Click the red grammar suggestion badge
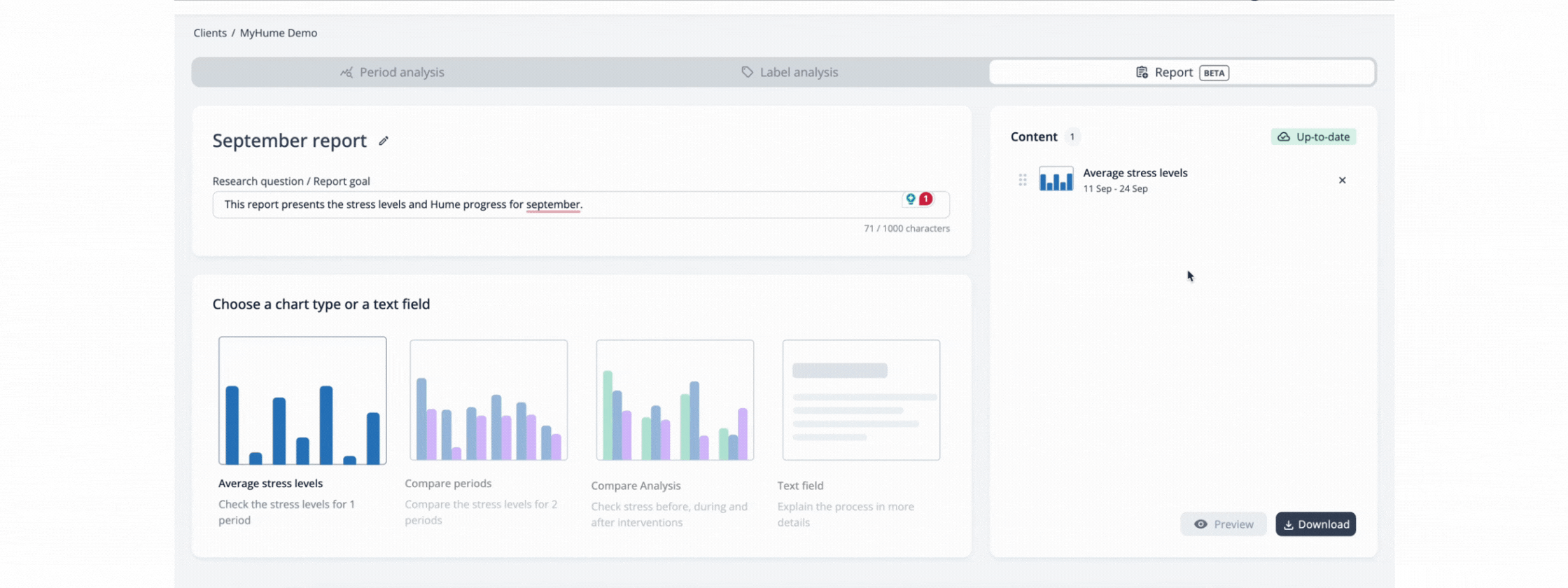The width and height of the screenshot is (1568, 588). point(925,199)
